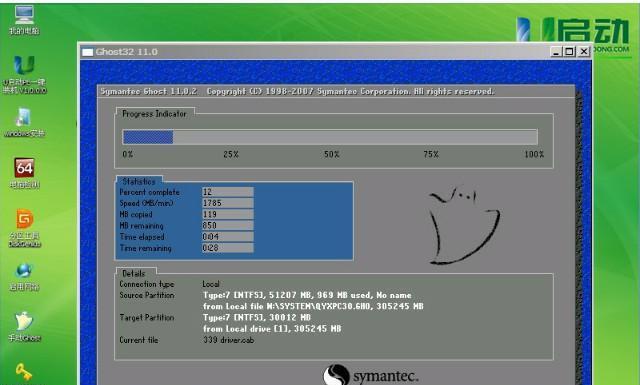Open the Windows setup desktop icon
Screen dimensions: 640x385
pos(24,122)
